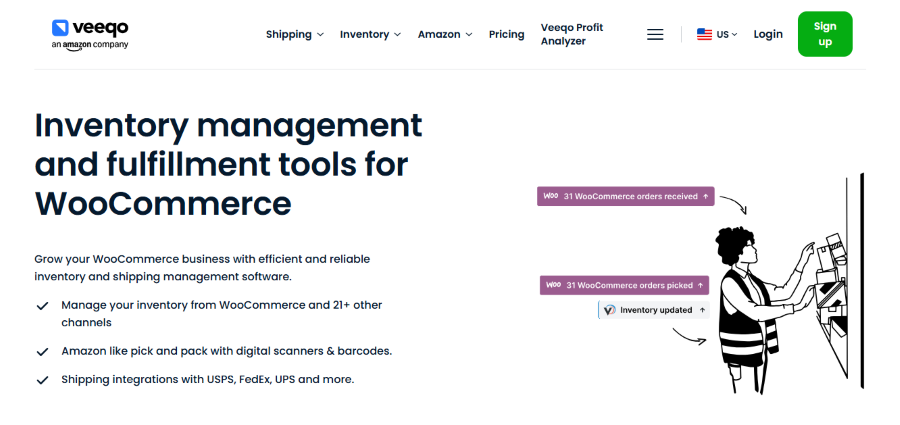Click the US flag icon
The height and width of the screenshot is (425, 900).
pos(704,34)
